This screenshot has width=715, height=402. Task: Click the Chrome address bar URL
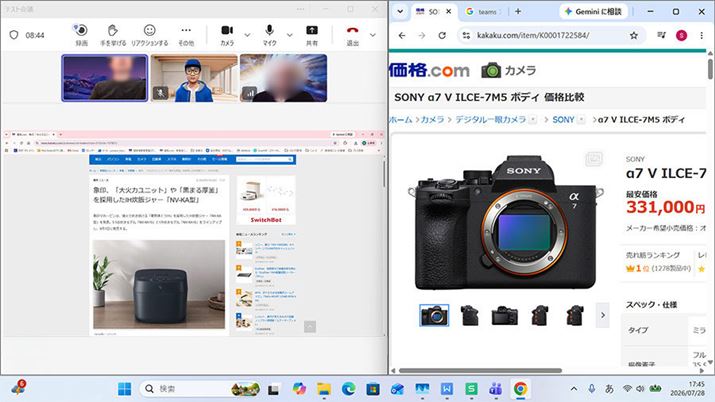pos(533,35)
